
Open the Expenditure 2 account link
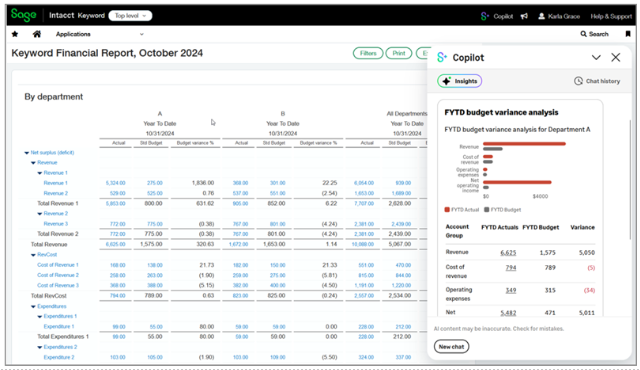[x=59, y=357]
